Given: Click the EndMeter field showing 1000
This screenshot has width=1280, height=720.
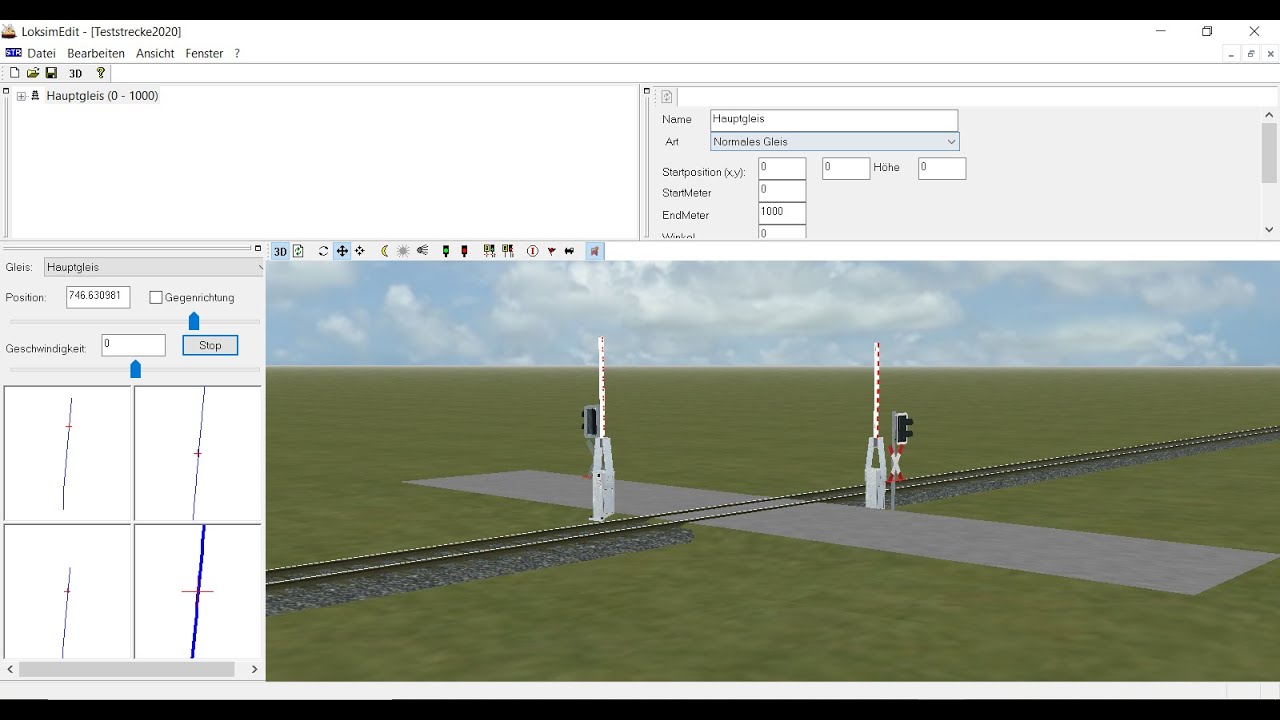Looking at the screenshot, I should point(782,213).
